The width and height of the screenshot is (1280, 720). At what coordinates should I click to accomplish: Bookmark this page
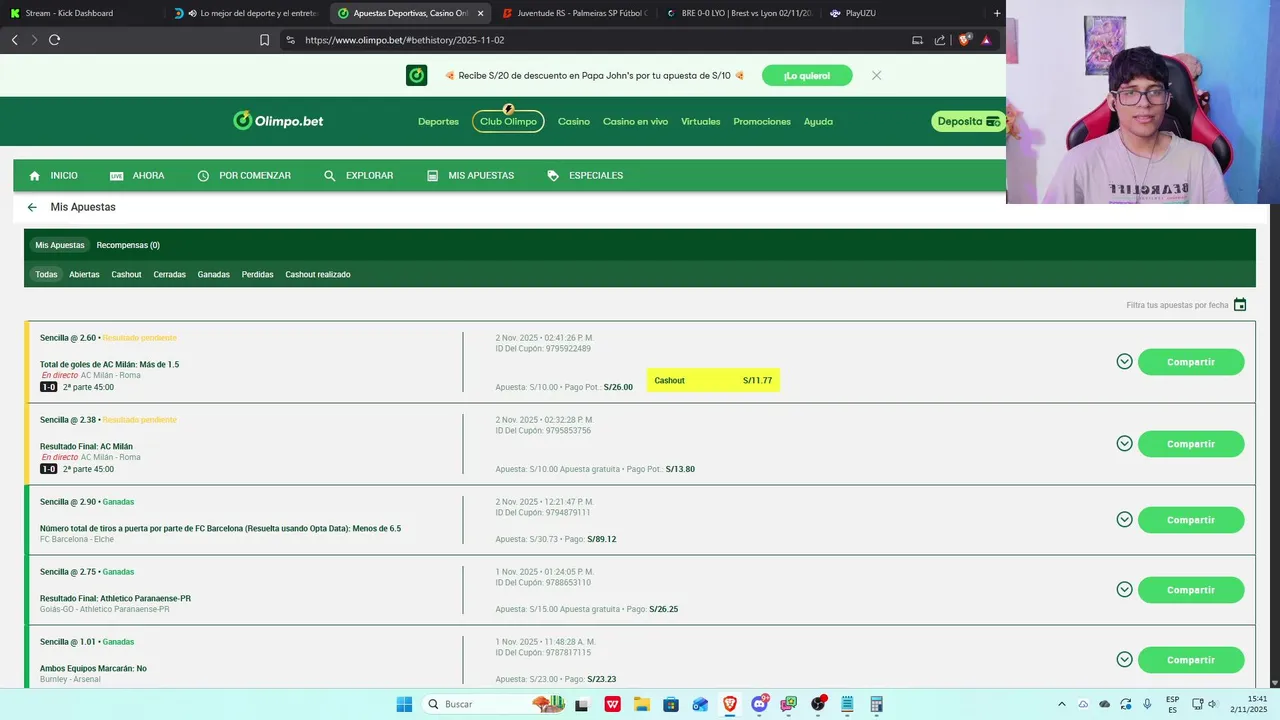pyautogui.click(x=264, y=40)
